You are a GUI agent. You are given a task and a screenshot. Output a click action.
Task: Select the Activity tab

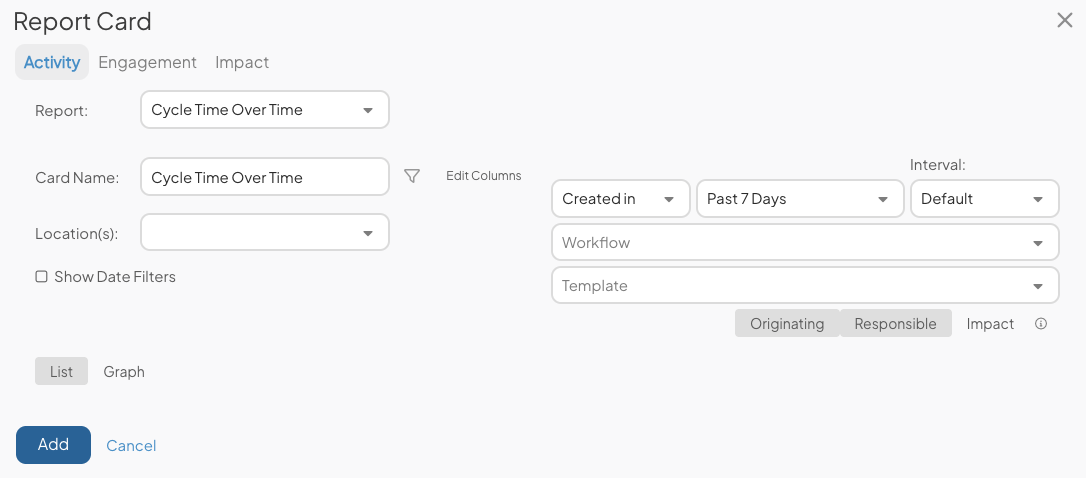[52, 62]
